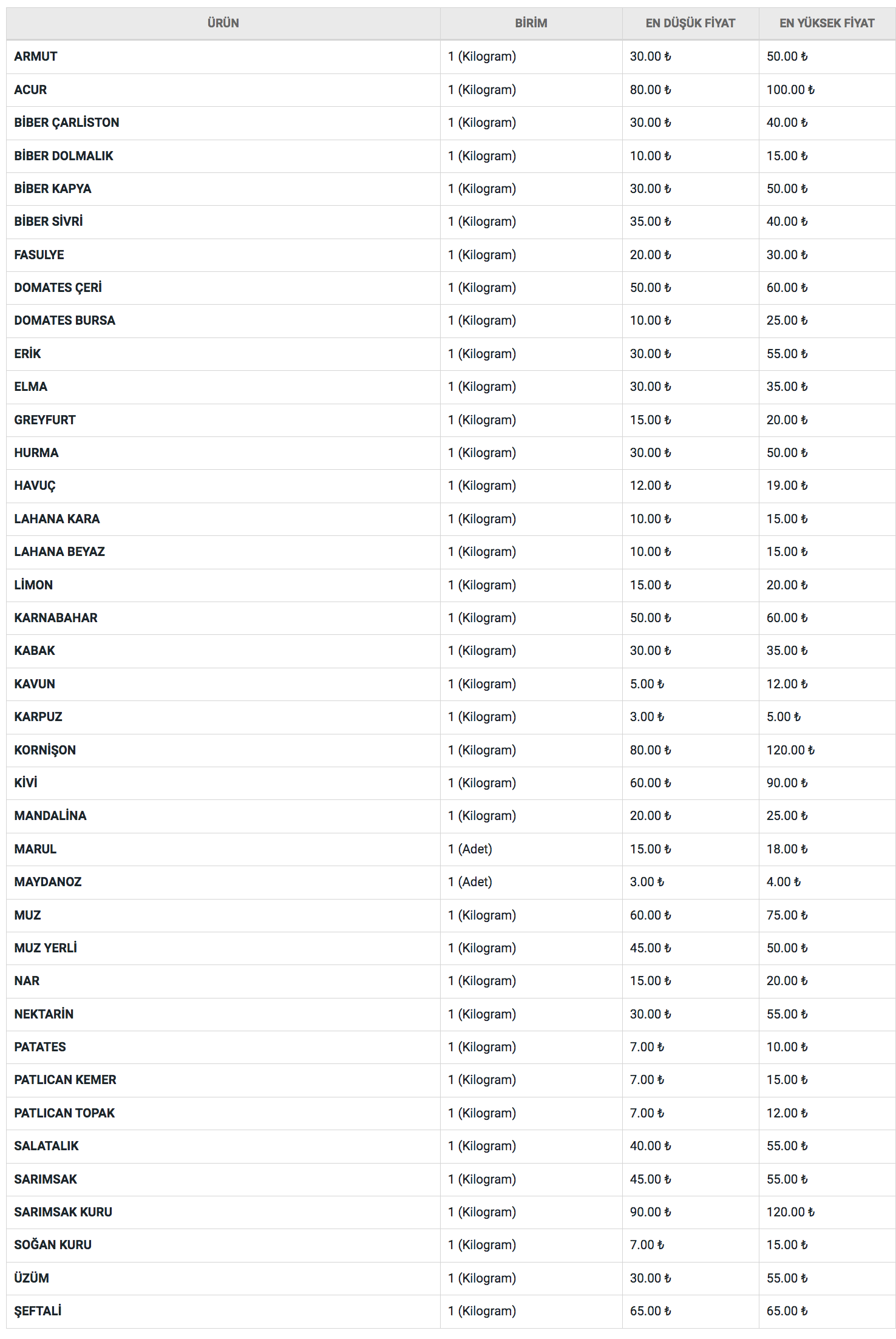Click the ACUR highest price 100.00
The width and height of the screenshot is (896, 1339).
[790, 90]
